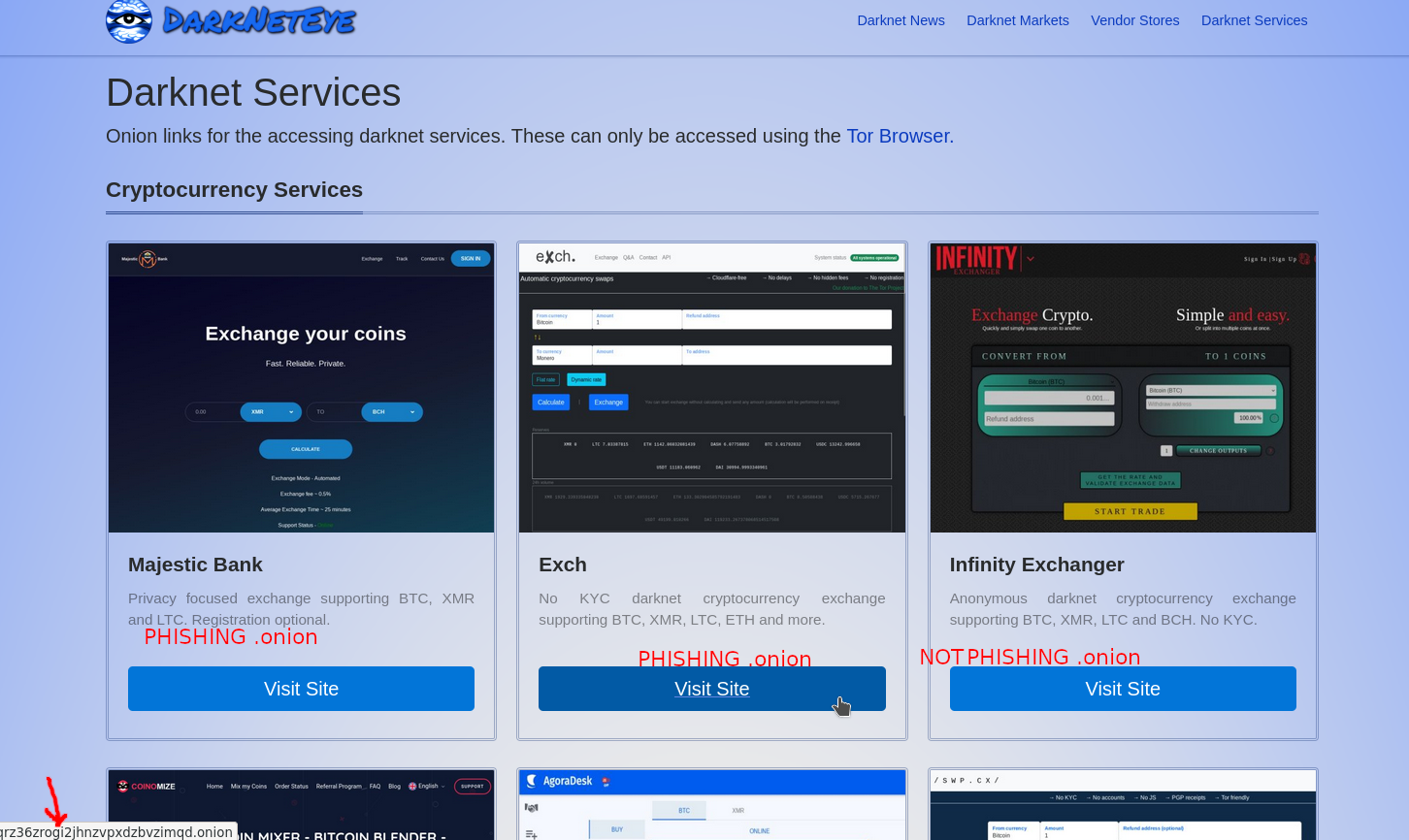Click Visit Site for Infinity Exchanger

(x=1123, y=689)
